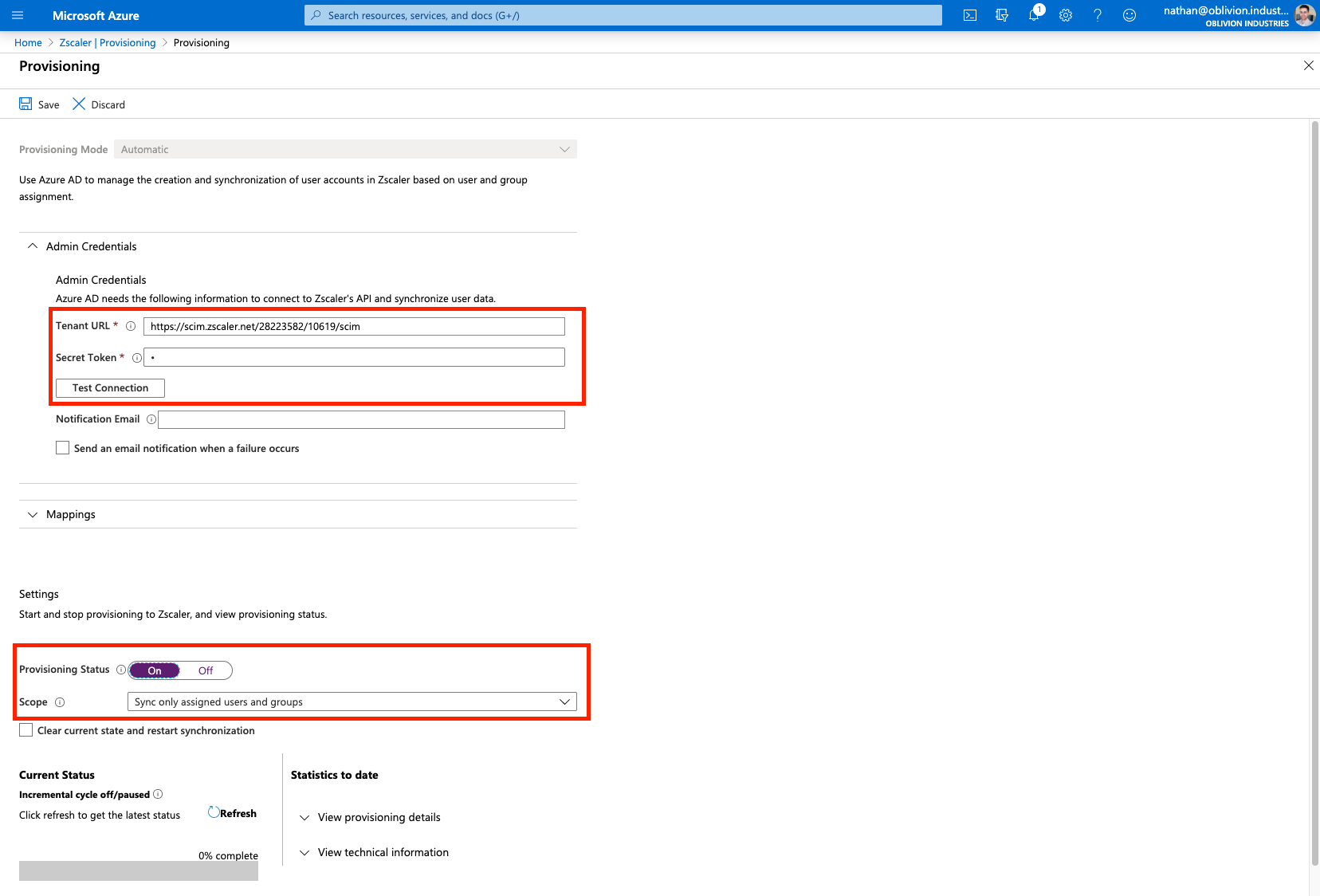Launch Cloud Shell from the top bar
The height and width of the screenshot is (896, 1320).
point(970,15)
